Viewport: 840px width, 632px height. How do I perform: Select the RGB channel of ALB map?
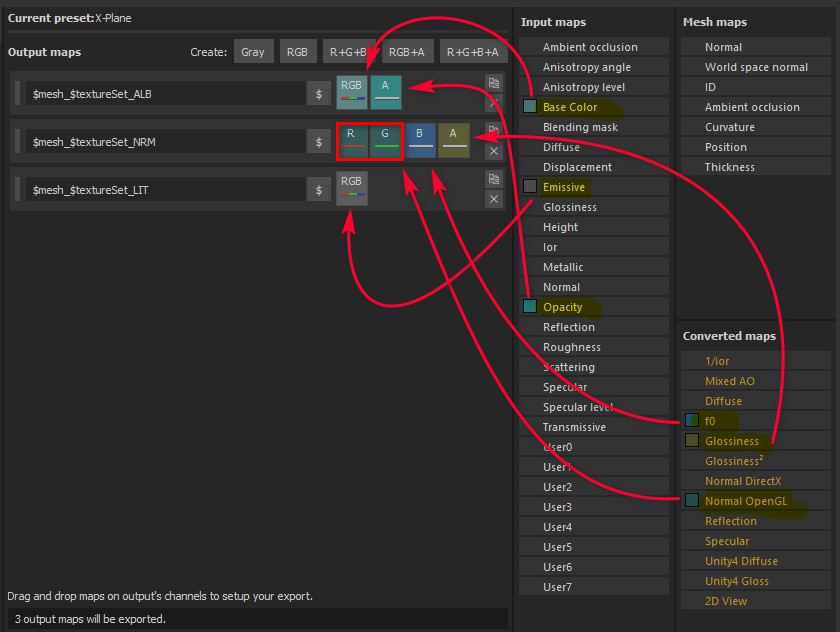351,92
